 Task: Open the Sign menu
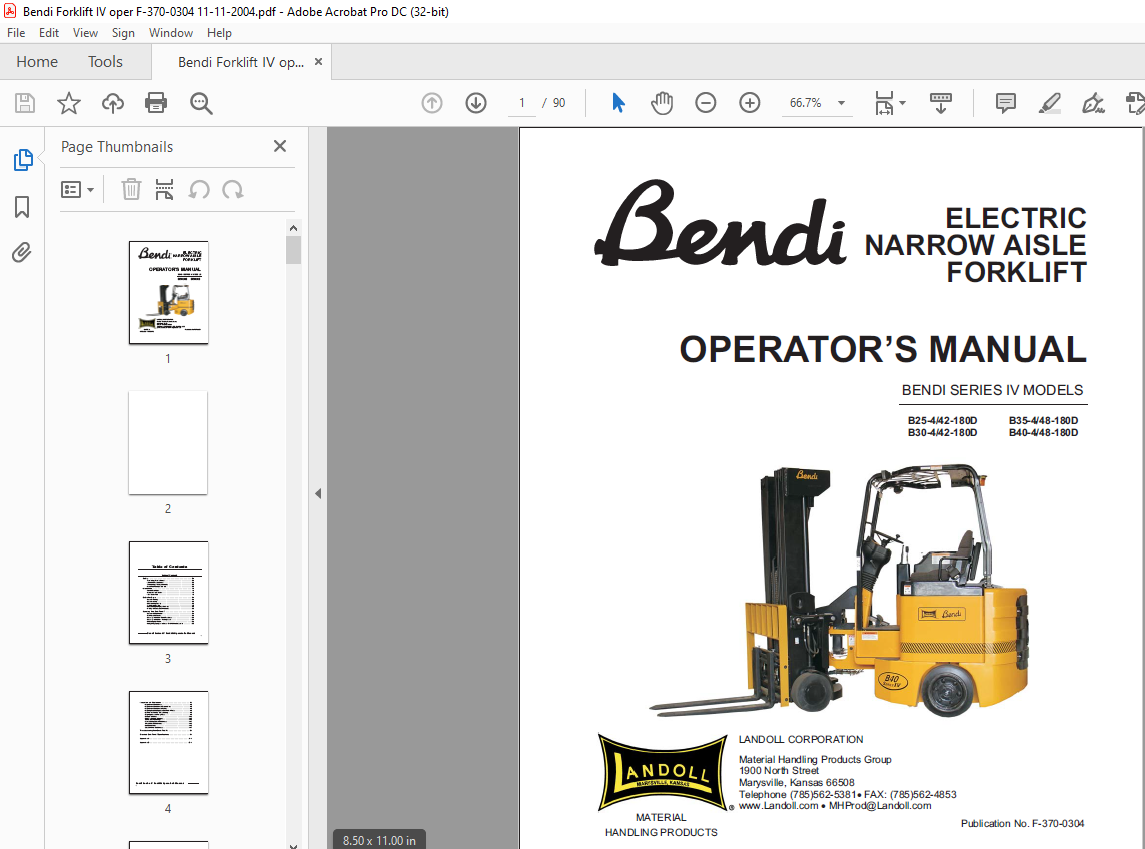(x=123, y=33)
